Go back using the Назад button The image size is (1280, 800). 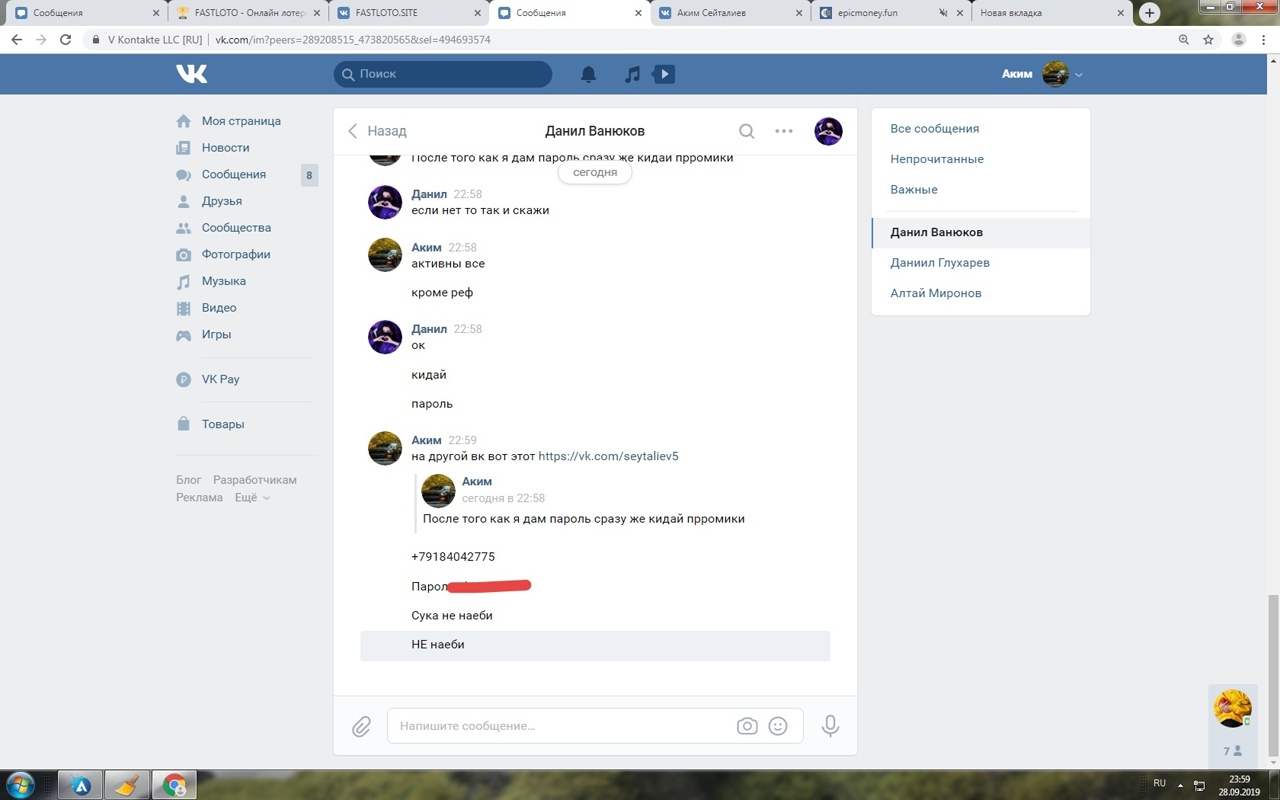click(377, 131)
